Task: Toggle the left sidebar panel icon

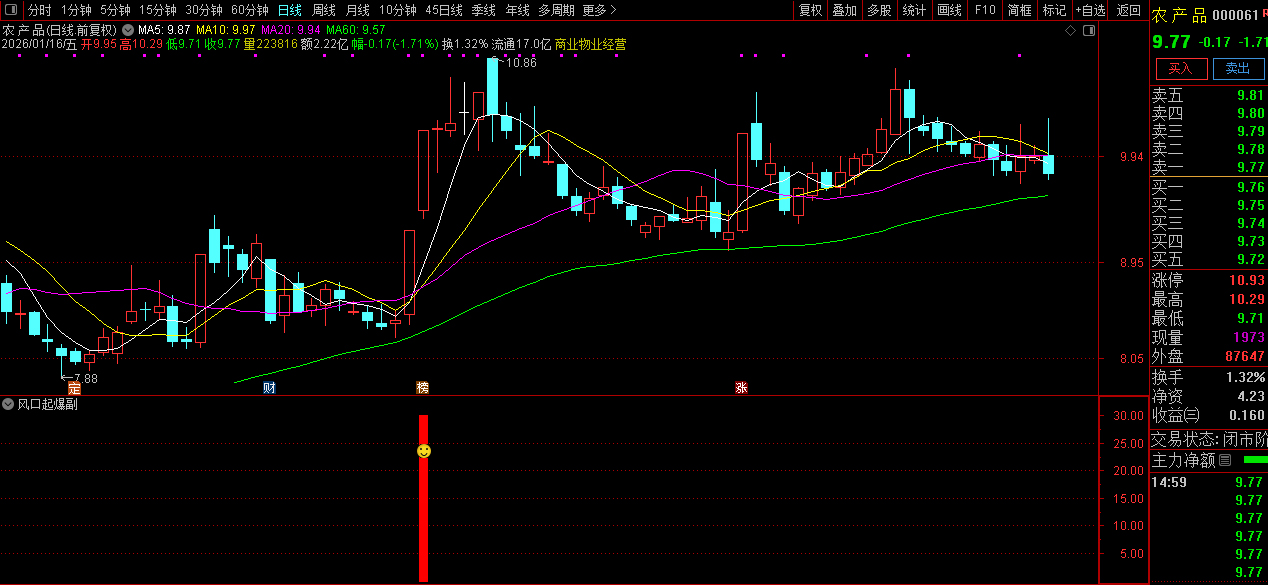Action: 12,10
